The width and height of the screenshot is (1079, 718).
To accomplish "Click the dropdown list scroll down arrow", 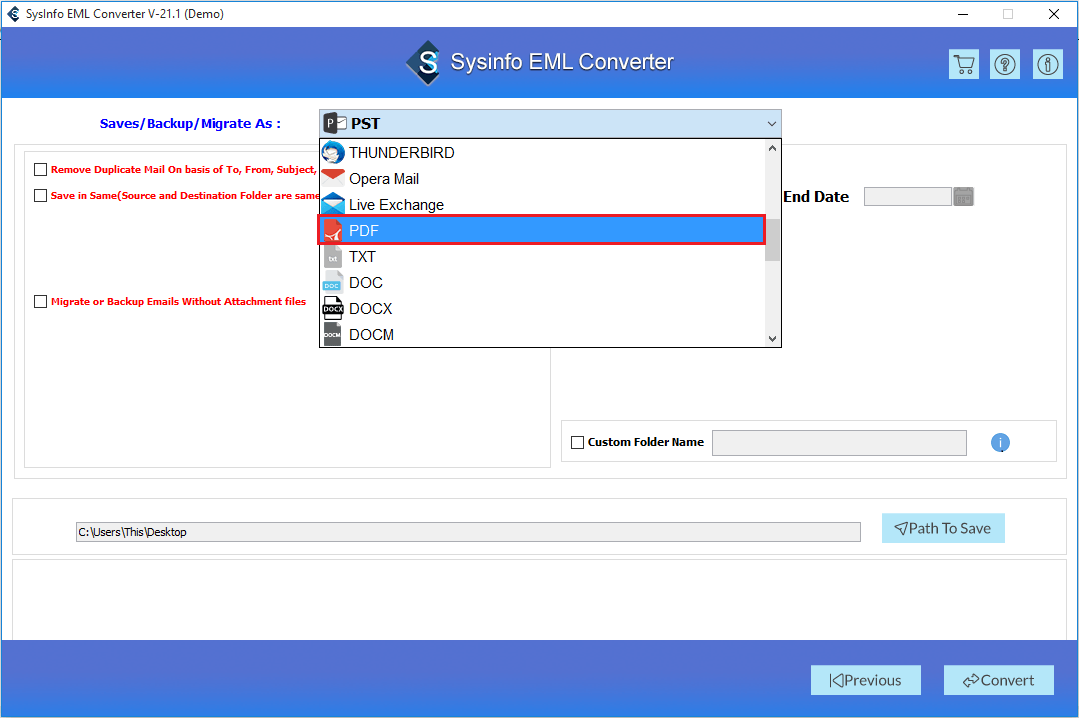I will (772, 338).
